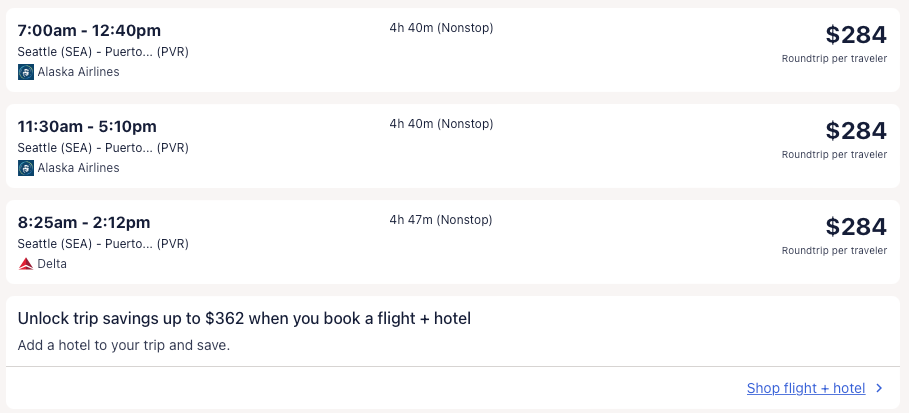Click the Add a hotel to your trip text
909x413 pixels.
pyautogui.click(x=124, y=346)
